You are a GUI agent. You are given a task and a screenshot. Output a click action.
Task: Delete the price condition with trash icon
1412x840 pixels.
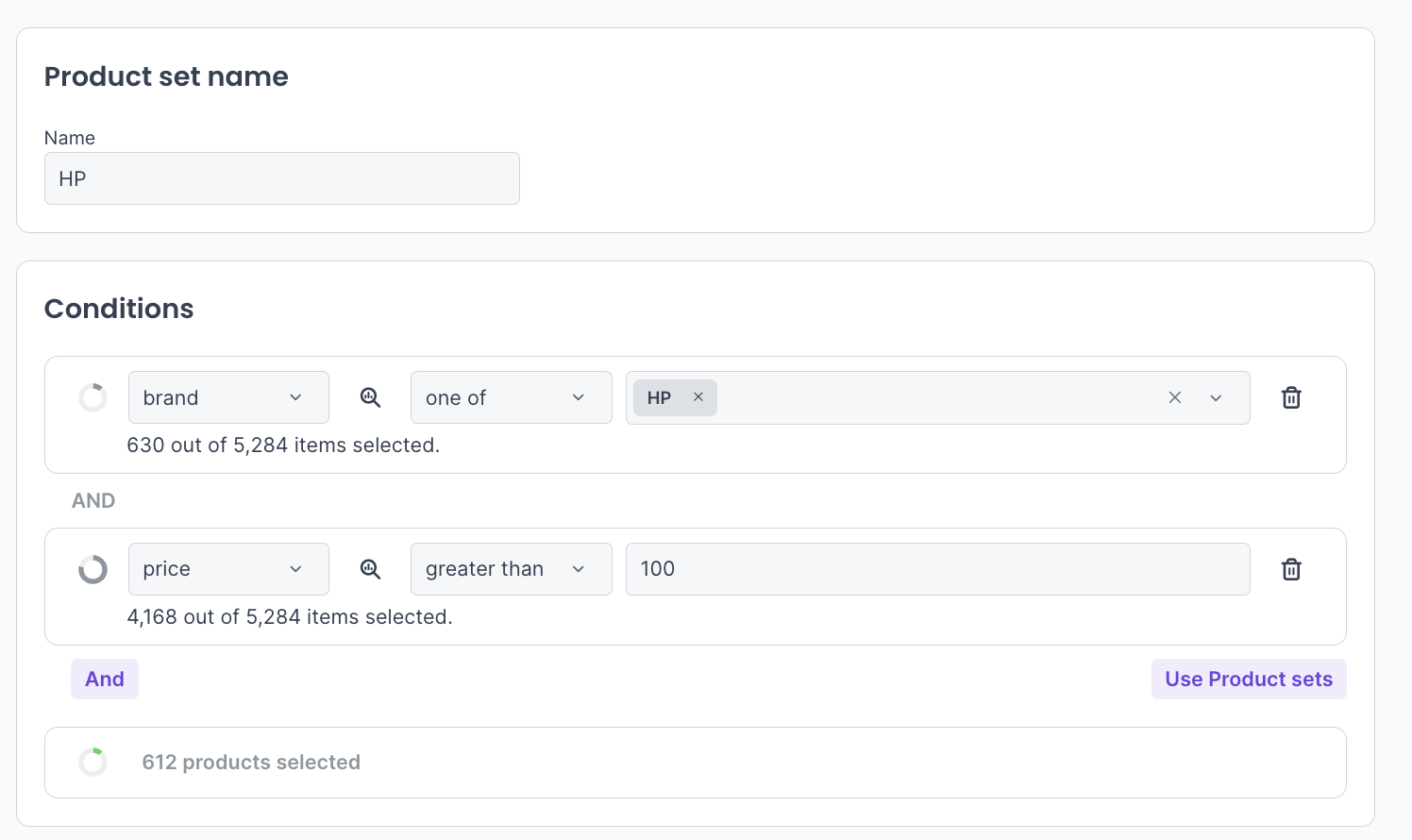pos(1291,569)
